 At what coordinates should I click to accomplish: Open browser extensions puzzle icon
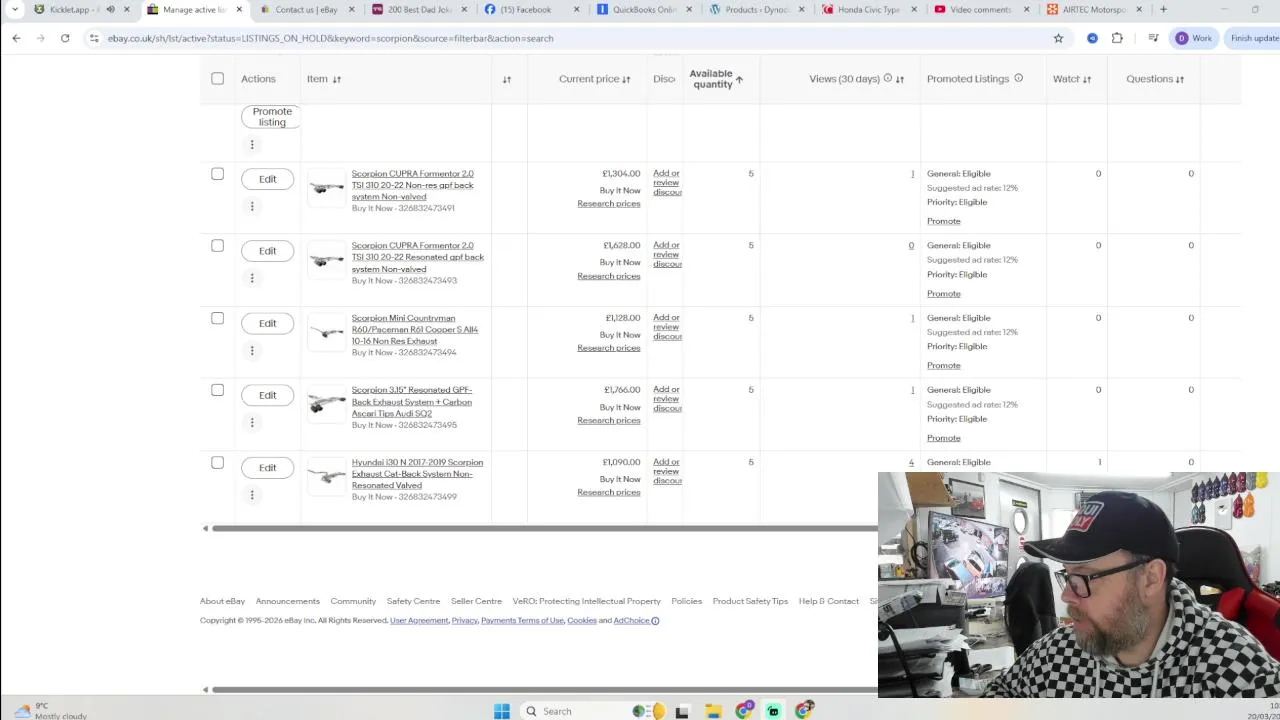click(1117, 38)
